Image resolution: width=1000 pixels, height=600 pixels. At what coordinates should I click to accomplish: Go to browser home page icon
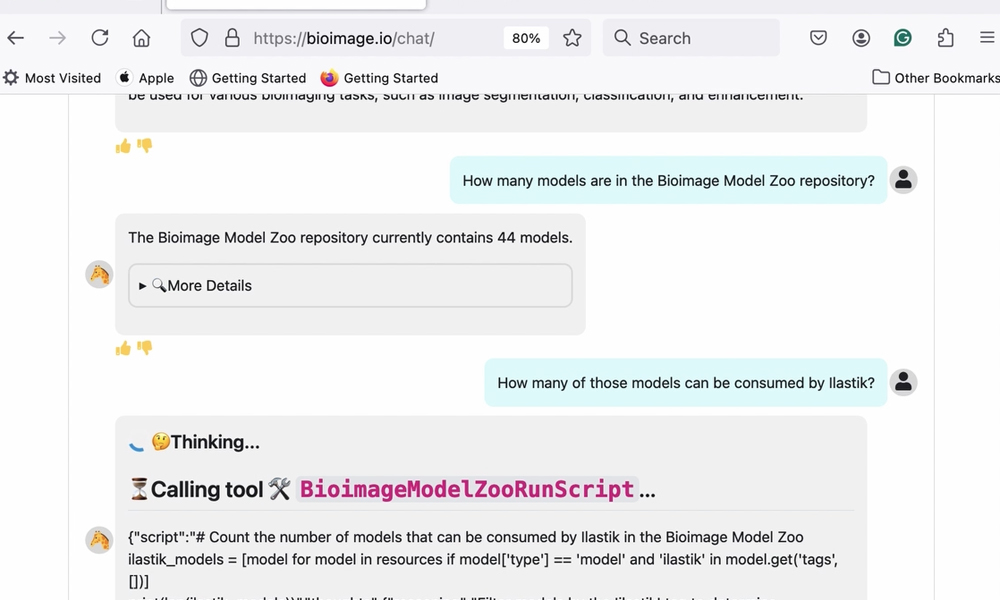[x=141, y=38]
